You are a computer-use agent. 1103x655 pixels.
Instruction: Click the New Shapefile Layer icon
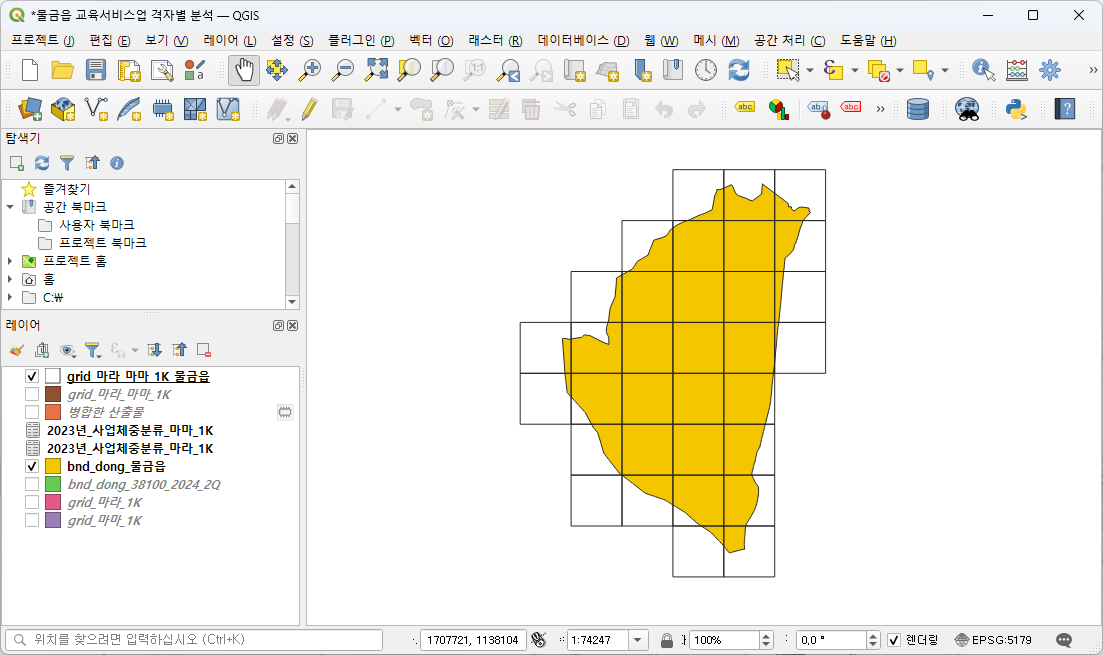tap(96, 109)
